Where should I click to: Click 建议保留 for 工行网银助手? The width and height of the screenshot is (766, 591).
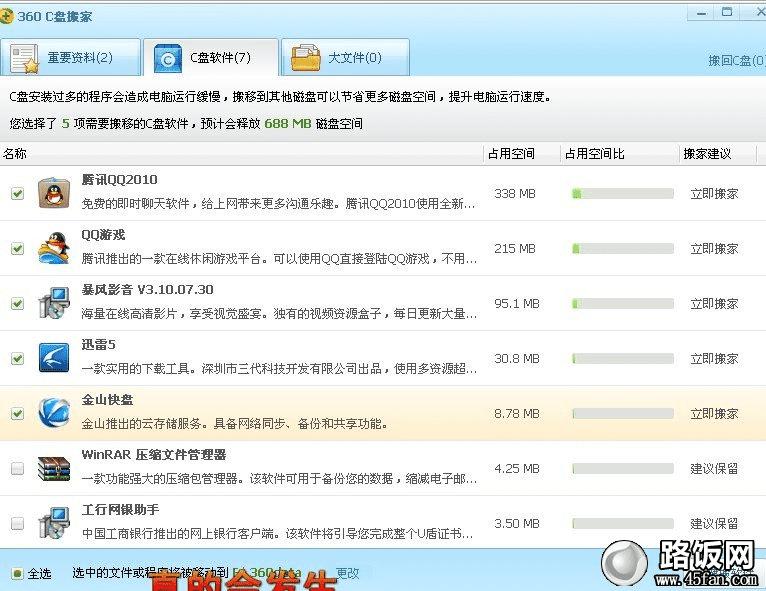[x=714, y=524]
